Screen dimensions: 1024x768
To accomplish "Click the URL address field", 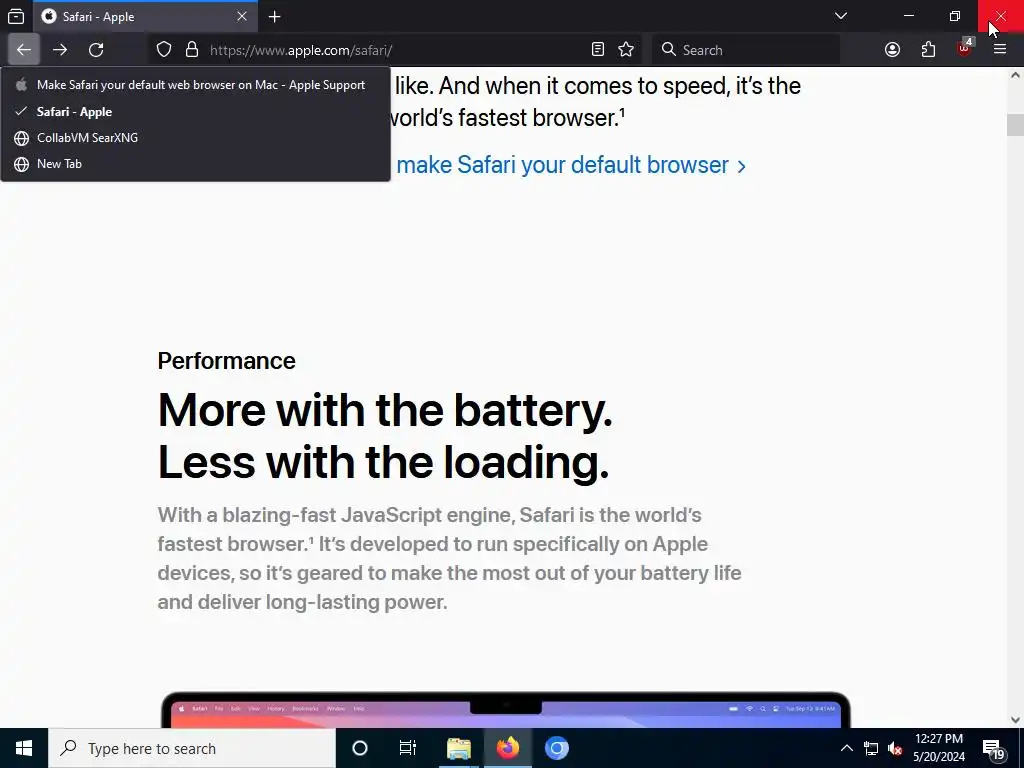I will tap(395, 50).
